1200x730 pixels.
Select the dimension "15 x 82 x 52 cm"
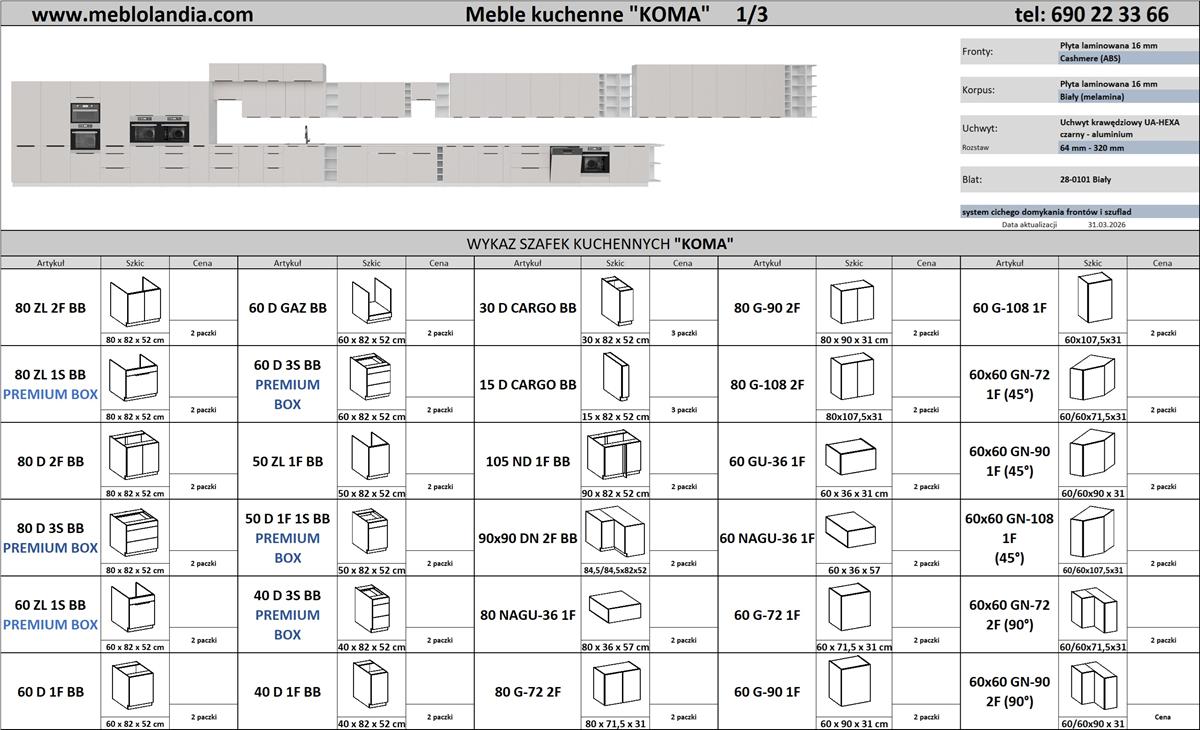[614, 417]
